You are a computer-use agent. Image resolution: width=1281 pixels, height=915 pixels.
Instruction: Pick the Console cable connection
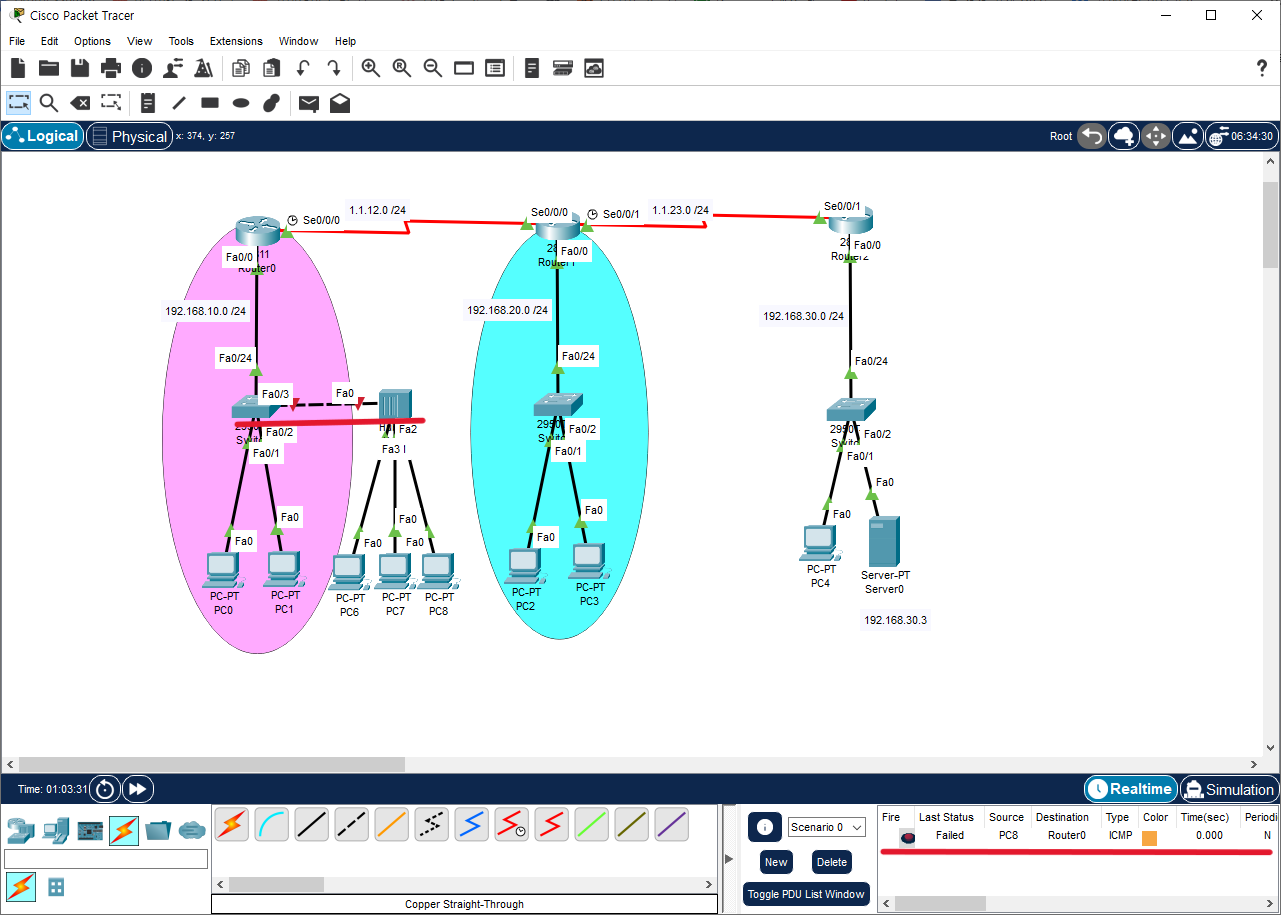272,825
